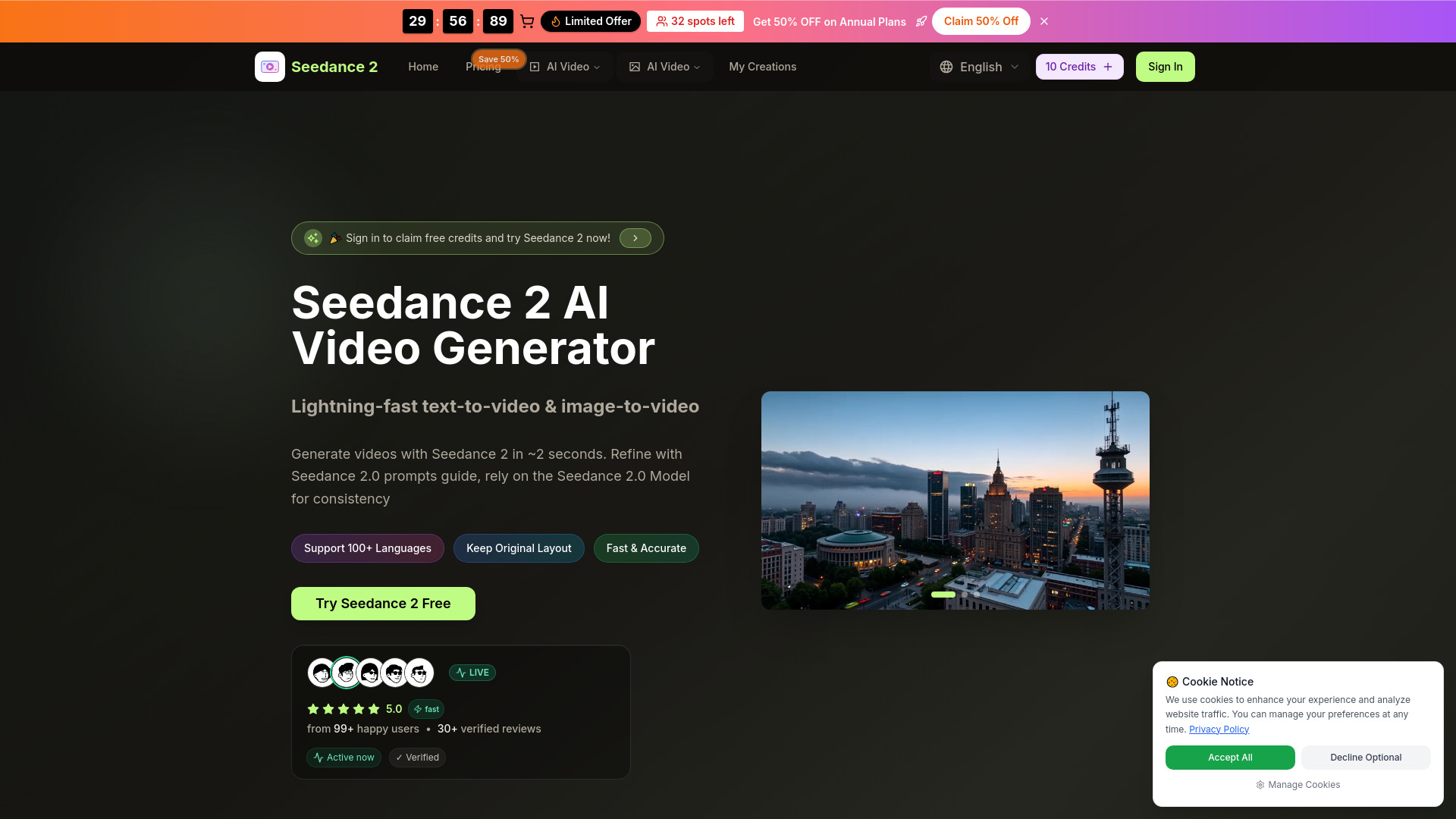Click the rocket icon in banner
The height and width of the screenshot is (819, 1456).
pos(921,21)
